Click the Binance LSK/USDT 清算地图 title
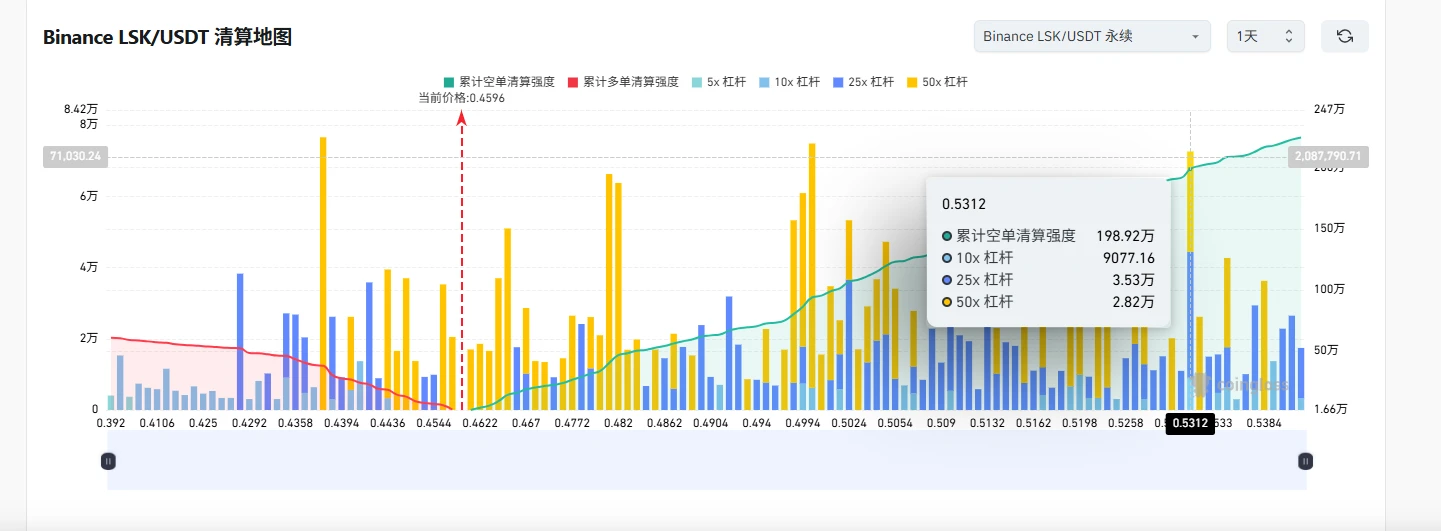1441x531 pixels. pyautogui.click(x=167, y=38)
